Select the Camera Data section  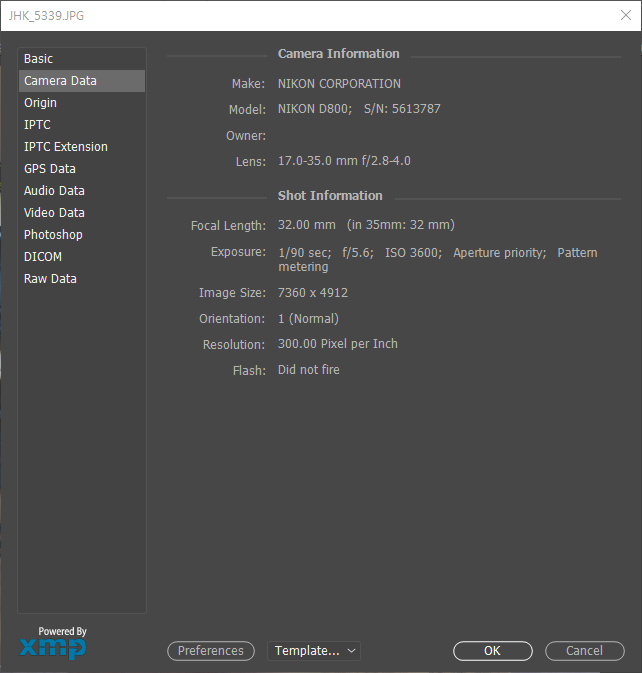click(82, 81)
